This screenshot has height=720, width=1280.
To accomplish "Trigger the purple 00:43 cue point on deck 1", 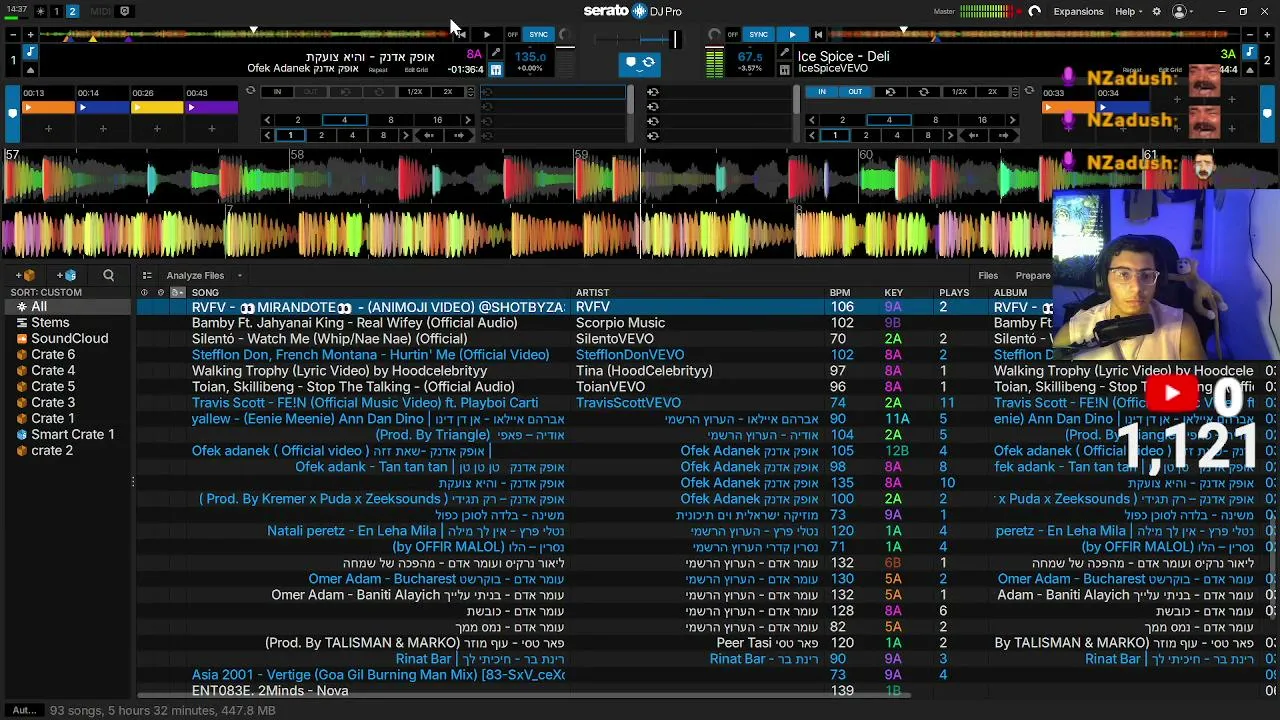I will 211,107.
